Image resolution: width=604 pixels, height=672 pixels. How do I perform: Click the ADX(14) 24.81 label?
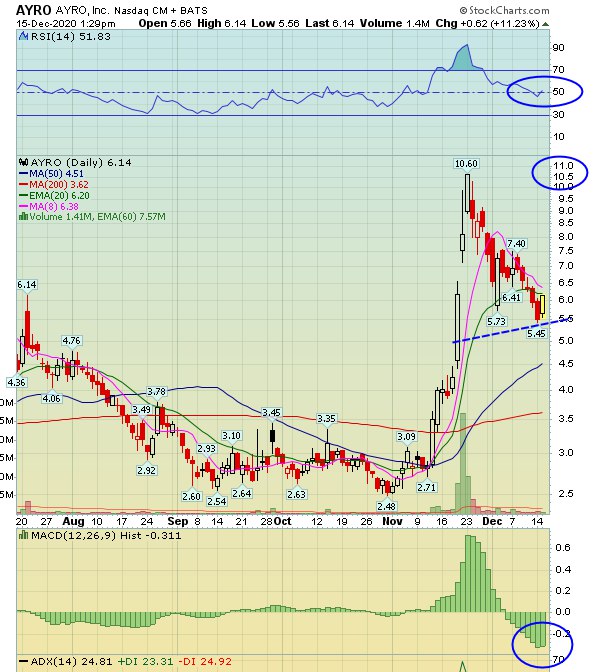pyautogui.click(x=71, y=661)
